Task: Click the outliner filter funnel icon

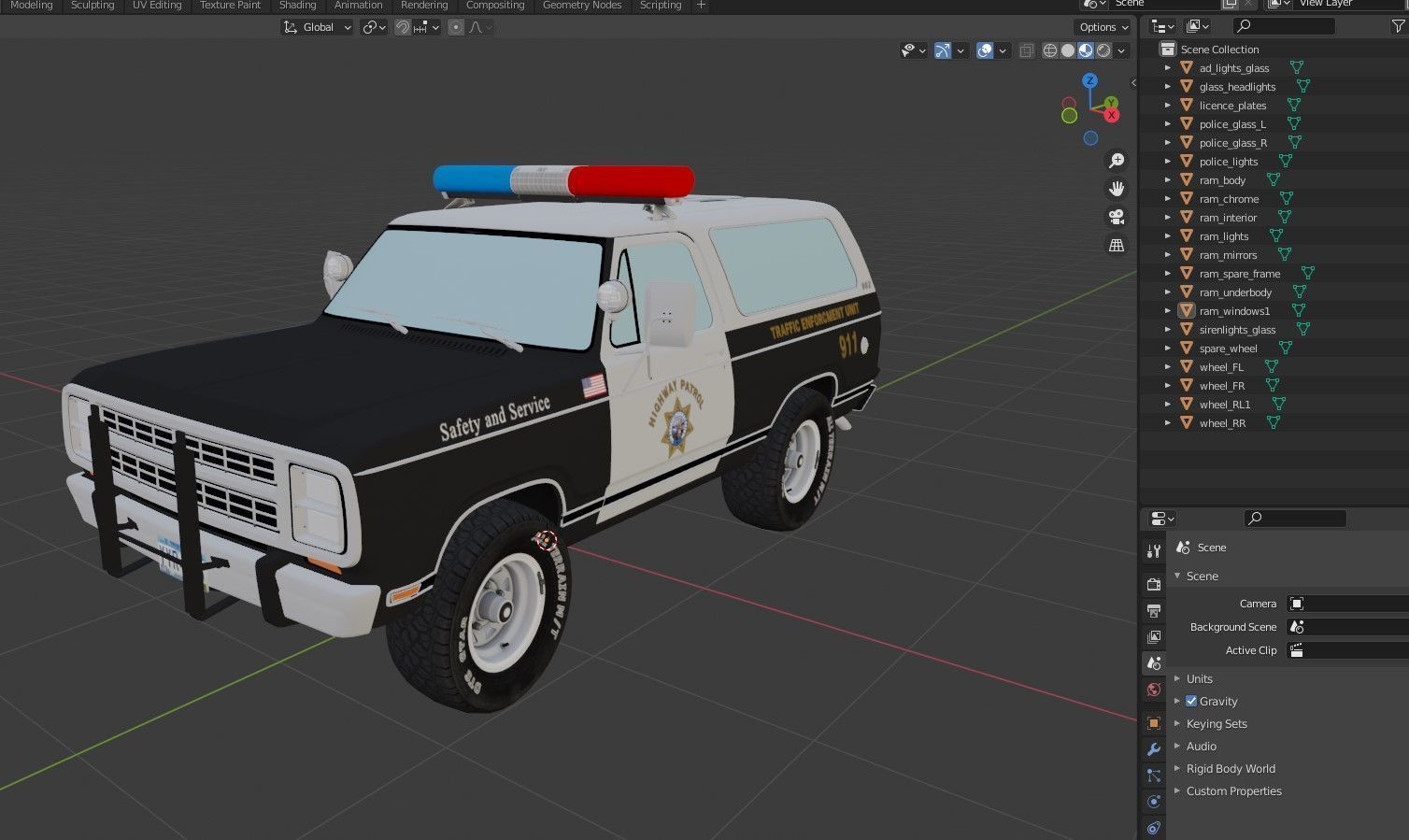Action: (x=1398, y=26)
